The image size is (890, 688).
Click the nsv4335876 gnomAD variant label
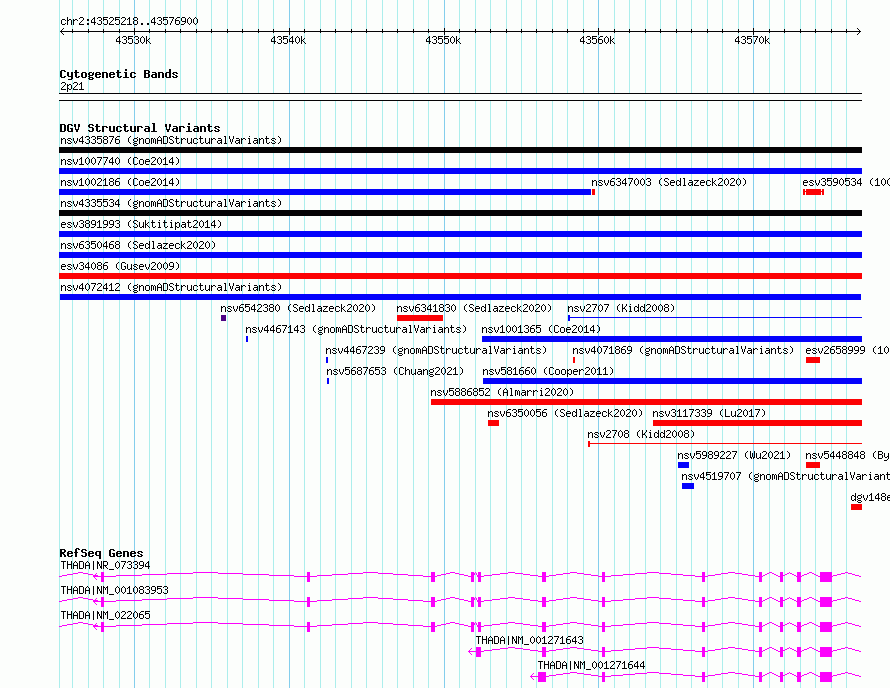click(171, 140)
